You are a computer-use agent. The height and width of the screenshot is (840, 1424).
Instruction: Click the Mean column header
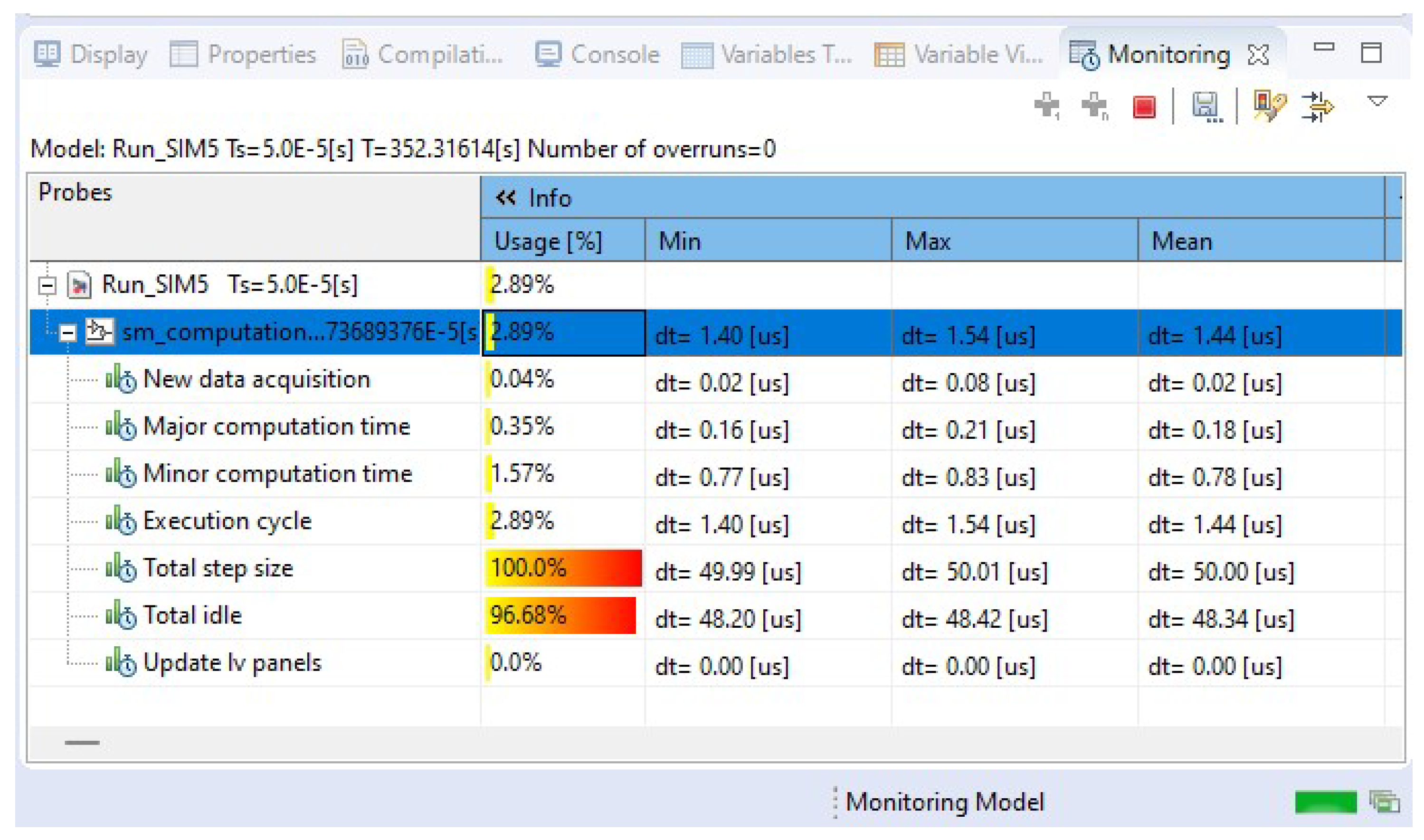[1182, 242]
